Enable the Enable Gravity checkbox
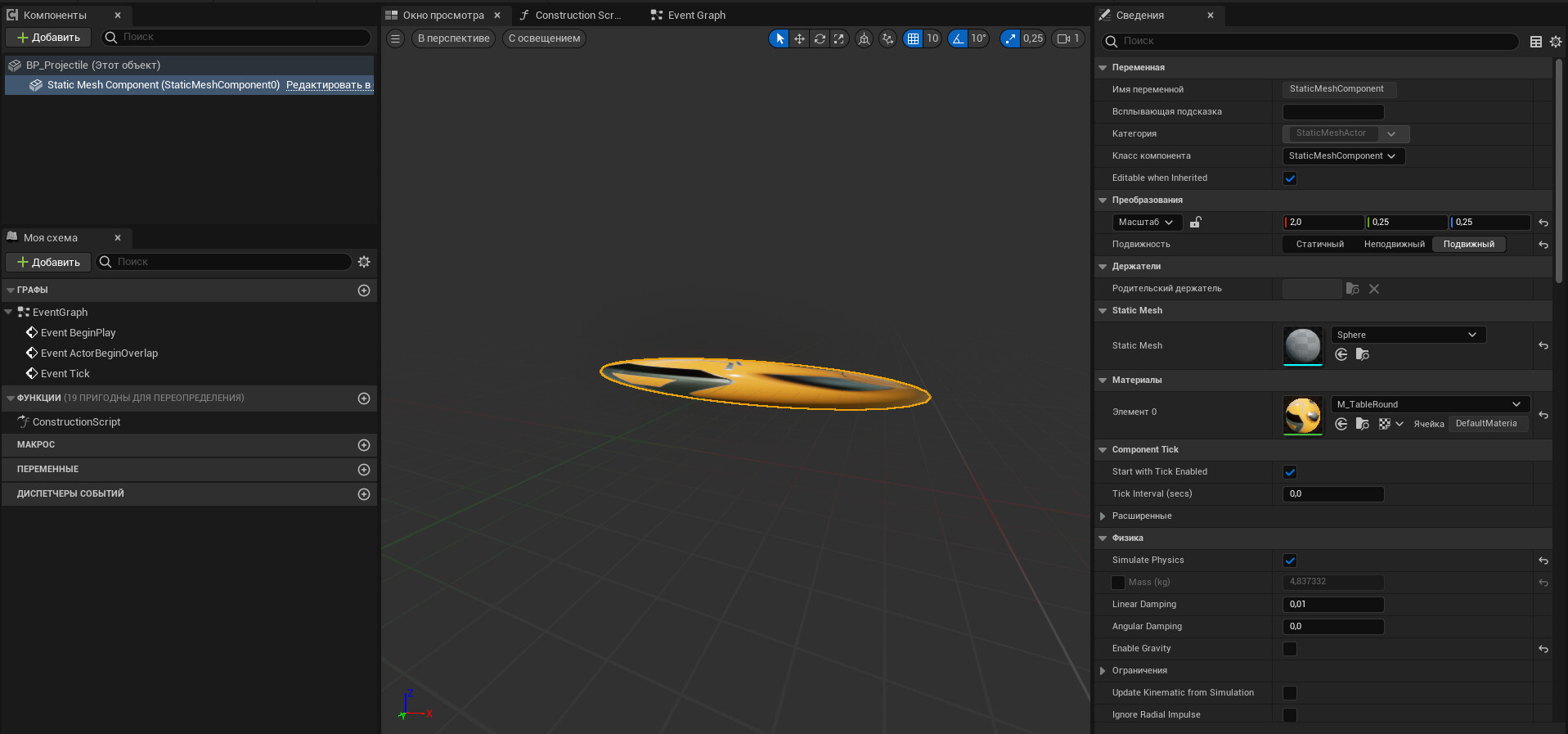This screenshot has width=1568, height=734. (x=1290, y=649)
